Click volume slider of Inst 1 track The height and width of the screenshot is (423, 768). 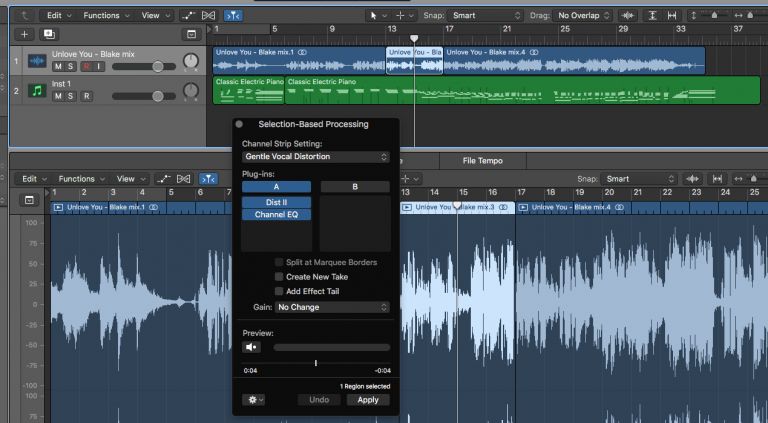tap(144, 96)
